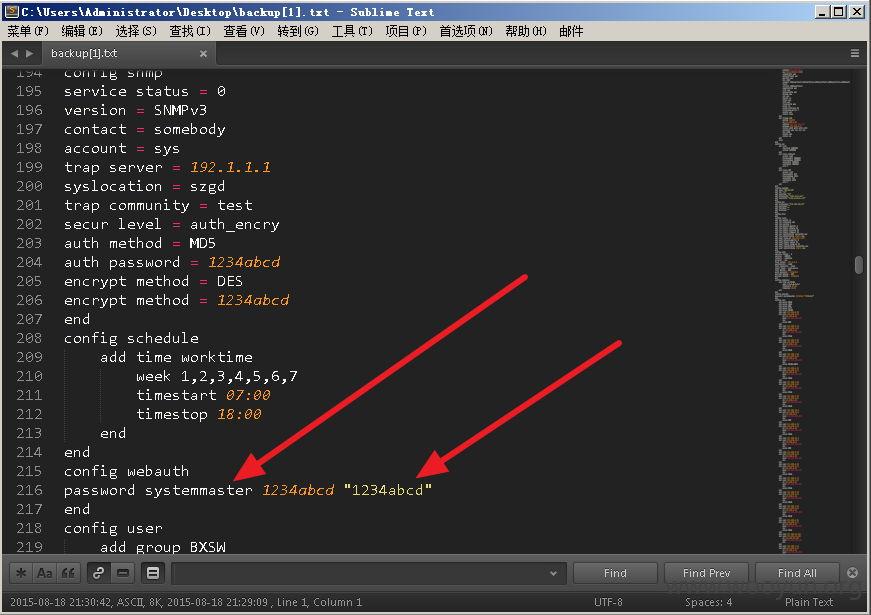Click 'password systemmaster' text
Image resolution: width=871 pixels, height=615 pixels.
(158, 490)
